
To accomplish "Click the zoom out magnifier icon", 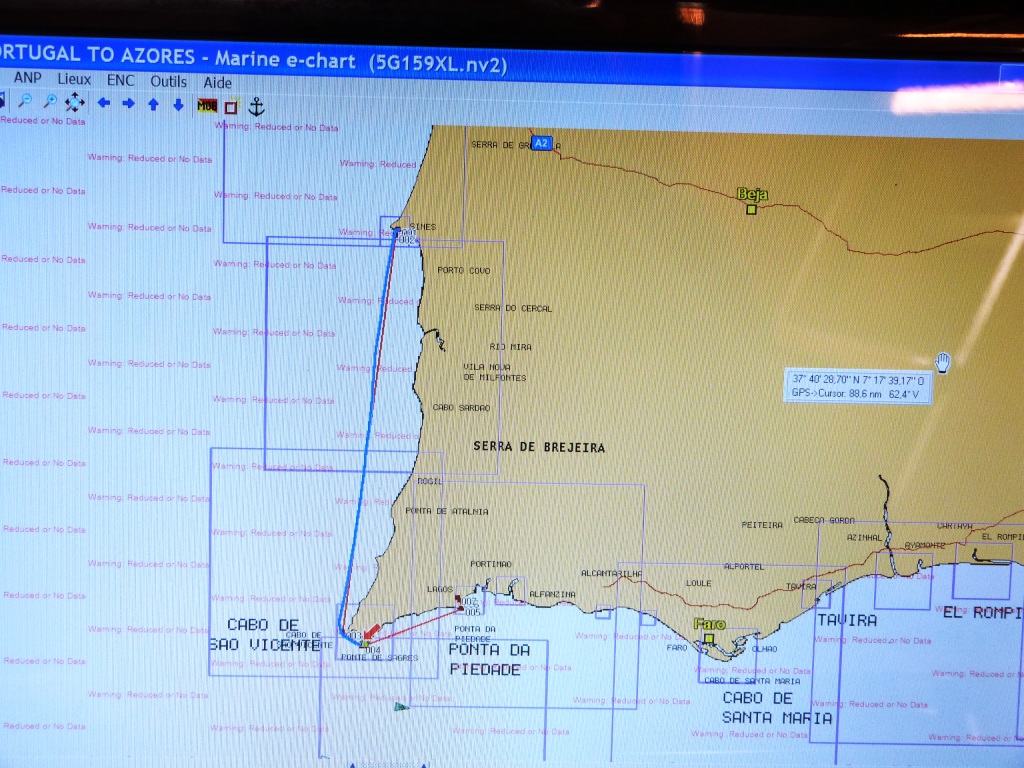I will 25,101.
